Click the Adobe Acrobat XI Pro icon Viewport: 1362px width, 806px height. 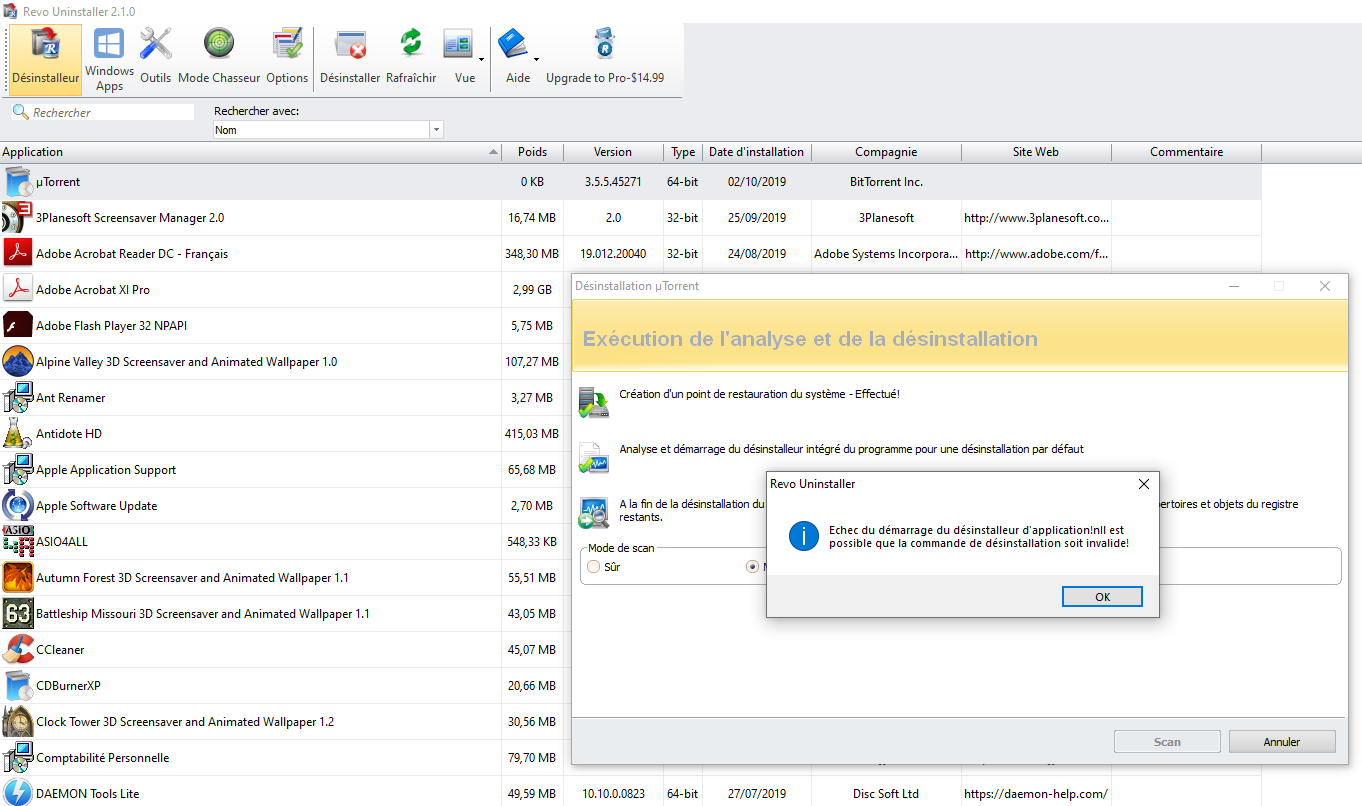18,290
